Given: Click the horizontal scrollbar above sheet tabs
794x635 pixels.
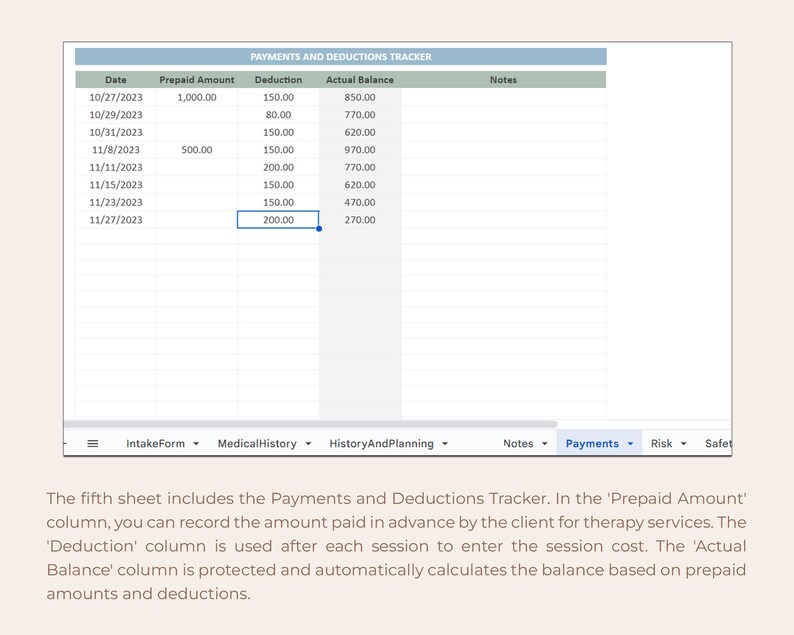Looking at the screenshot, I should [310, 424].
